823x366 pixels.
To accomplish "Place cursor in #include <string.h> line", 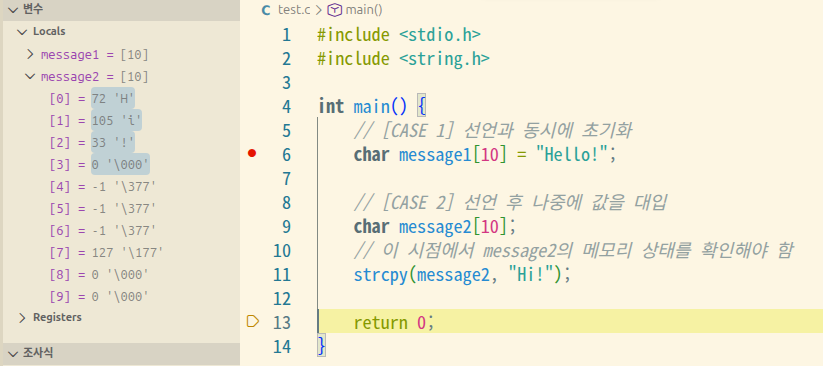I will 403,59.
